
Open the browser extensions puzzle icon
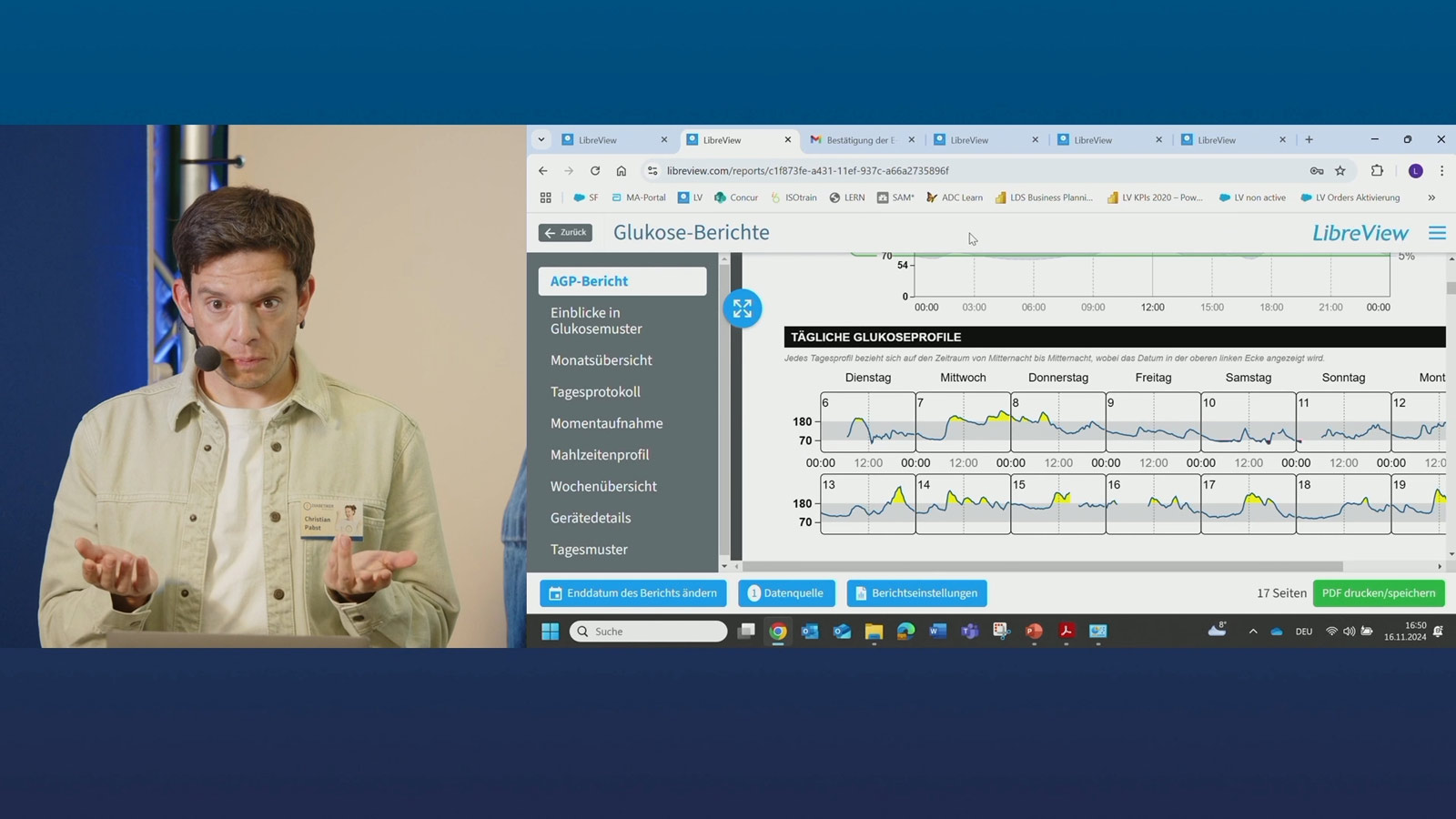[1377, 171]
